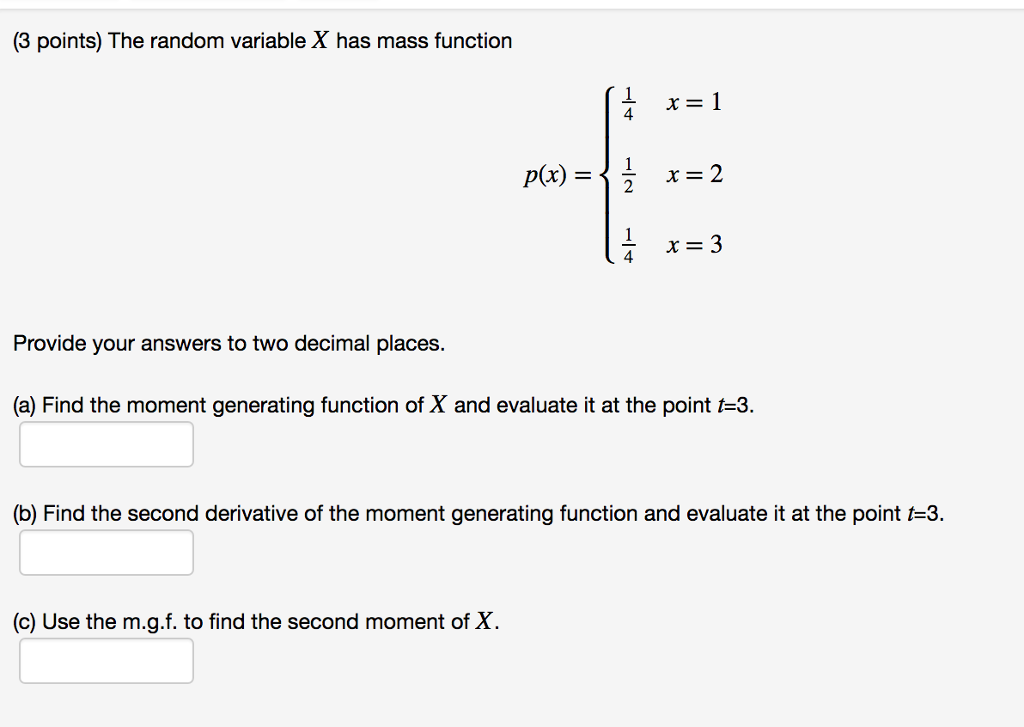Click the fraction 1/4 for x=1
Image resolution: width=1024 pixels, height=727 pixels.
pos(630,101)
